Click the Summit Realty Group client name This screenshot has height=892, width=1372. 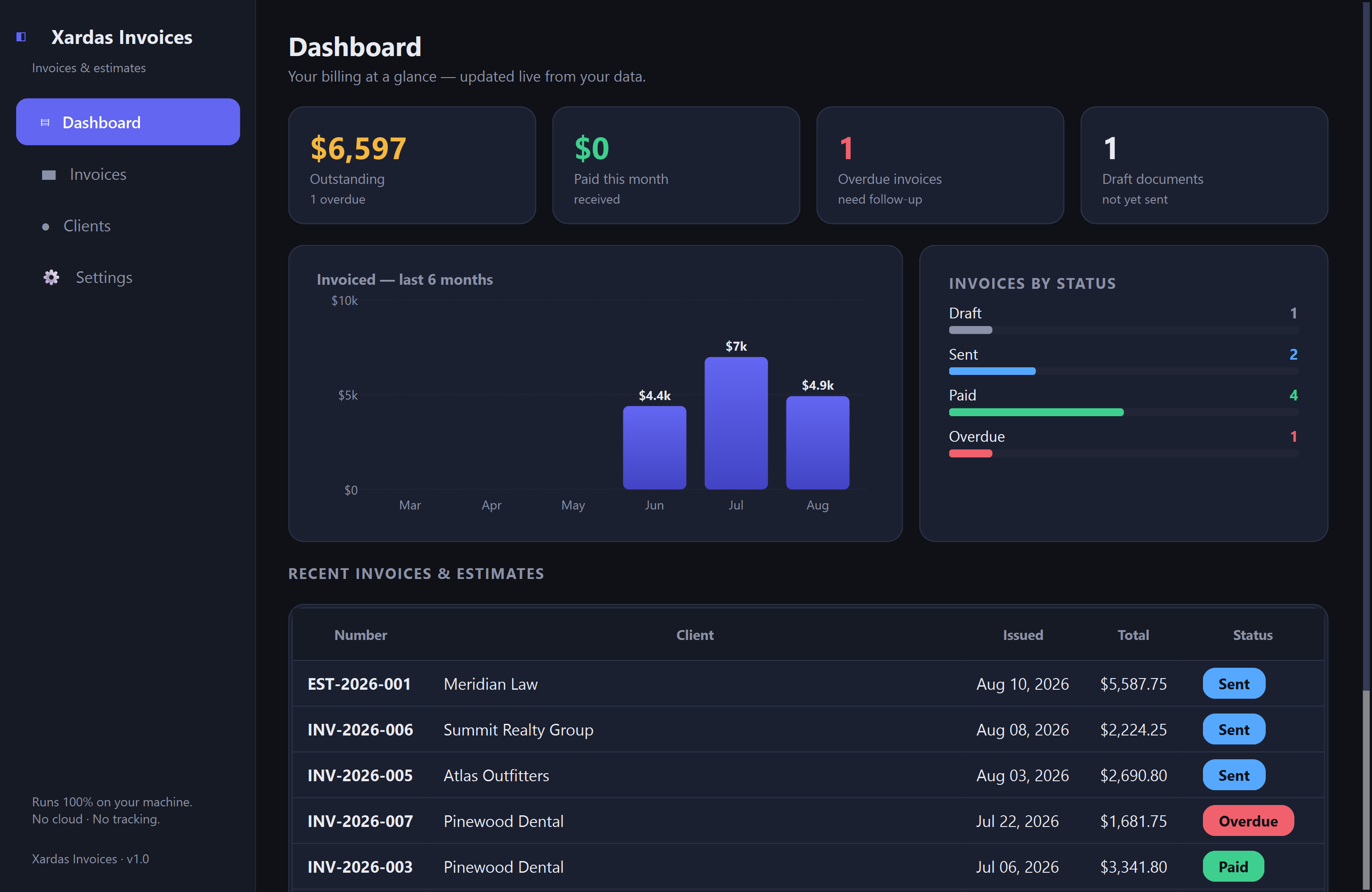(518, 730)
